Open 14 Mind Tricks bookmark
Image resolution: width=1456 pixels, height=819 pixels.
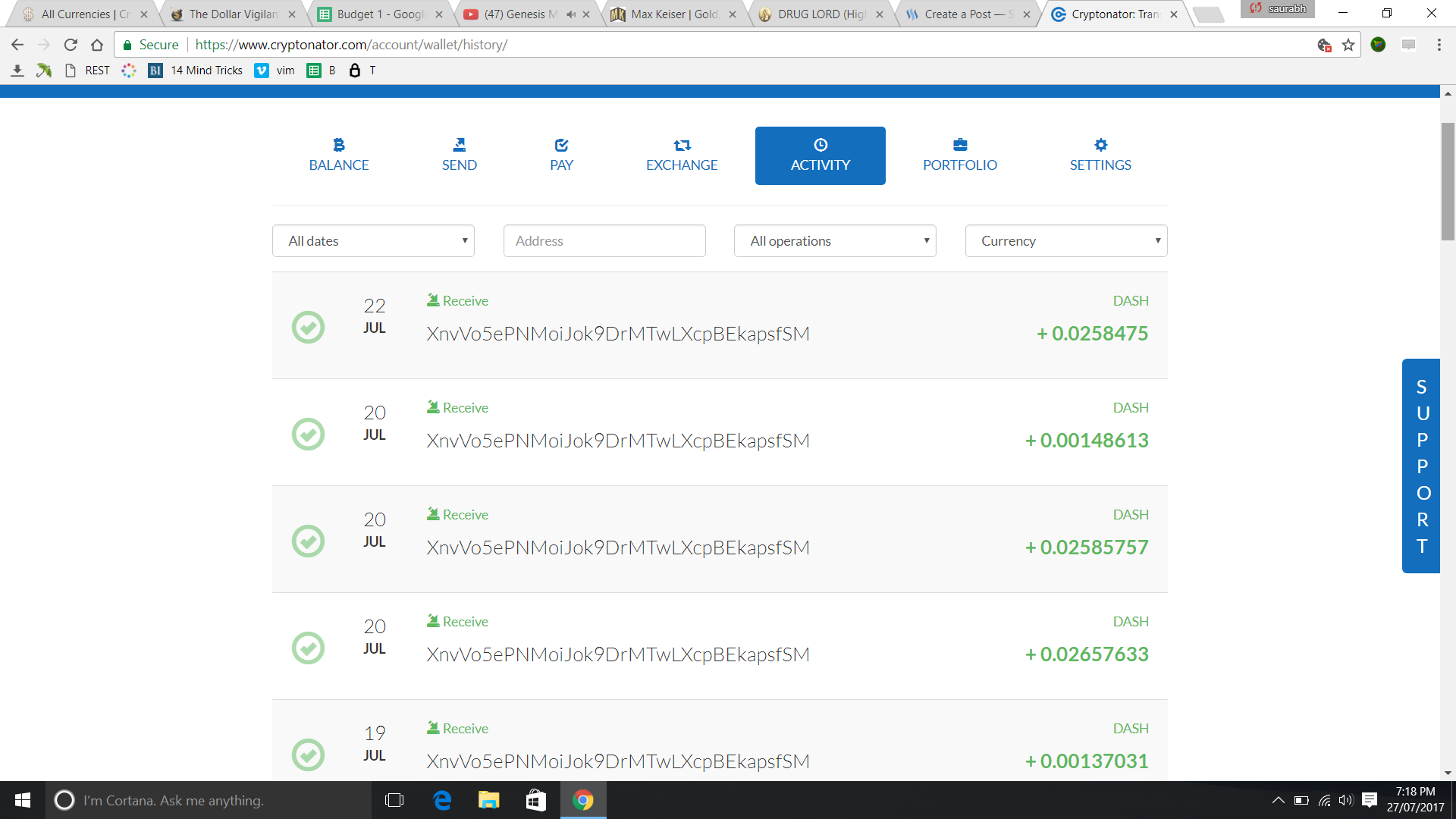(x=196, y=71)
